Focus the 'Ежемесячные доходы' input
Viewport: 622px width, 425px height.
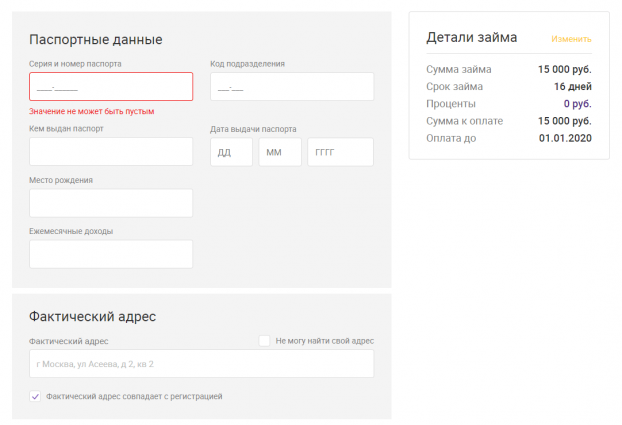click(111, 254)
